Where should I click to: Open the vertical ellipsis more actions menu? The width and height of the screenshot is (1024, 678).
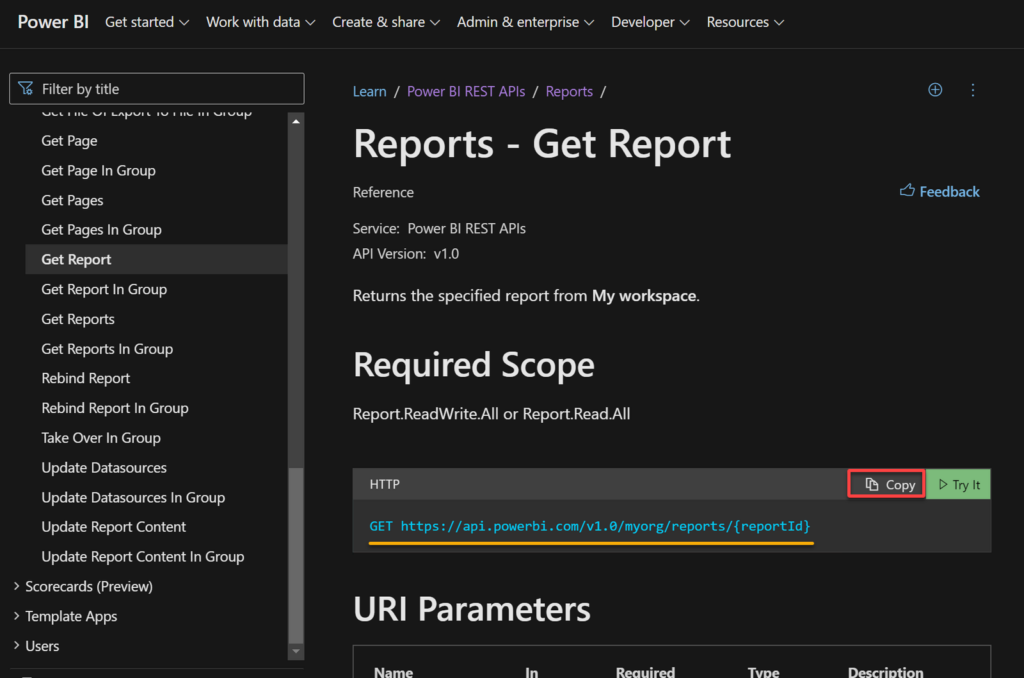coord(972,90)
